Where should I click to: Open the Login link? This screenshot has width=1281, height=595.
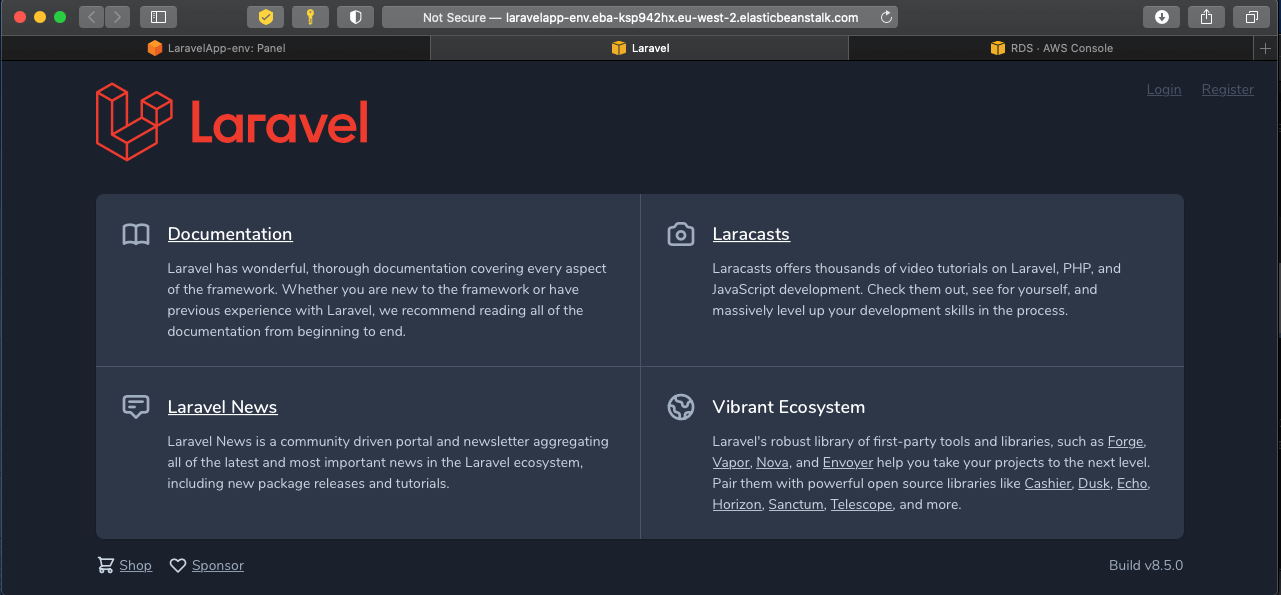1164,90
